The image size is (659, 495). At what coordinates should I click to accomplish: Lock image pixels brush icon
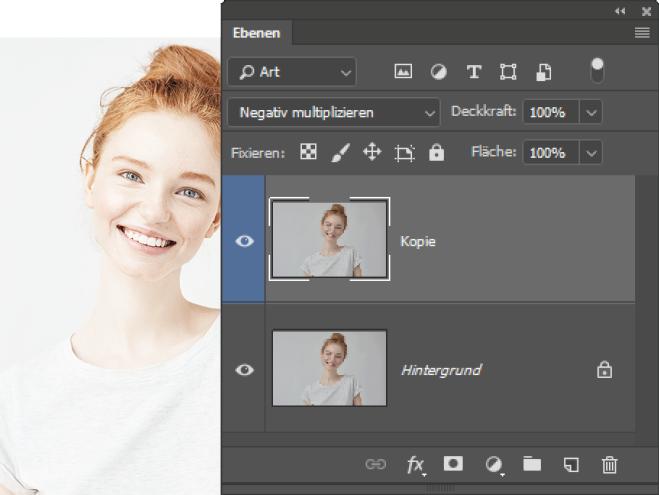click(340, 152)
